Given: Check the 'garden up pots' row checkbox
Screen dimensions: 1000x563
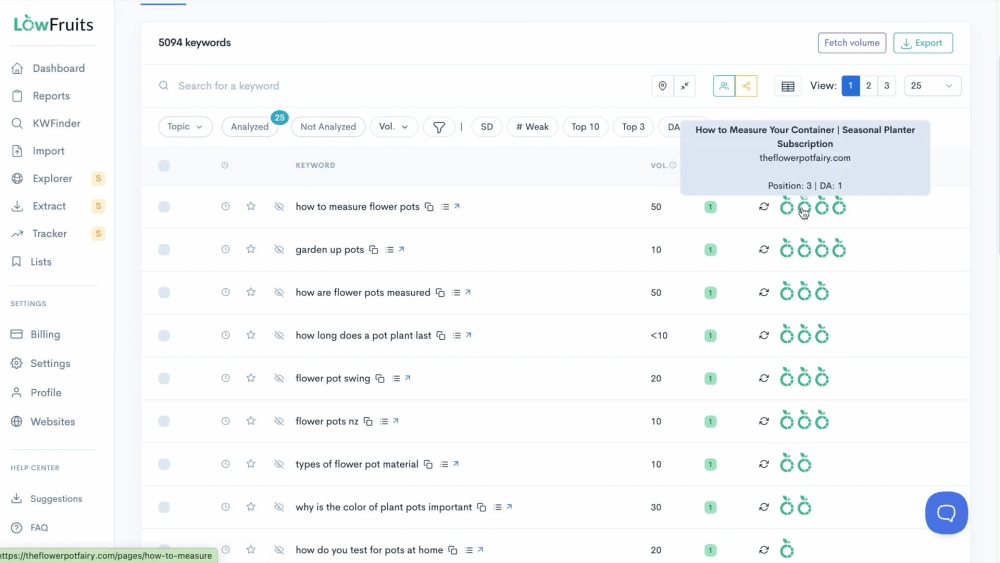Looking at the screenshot, I should pos(164,249).
